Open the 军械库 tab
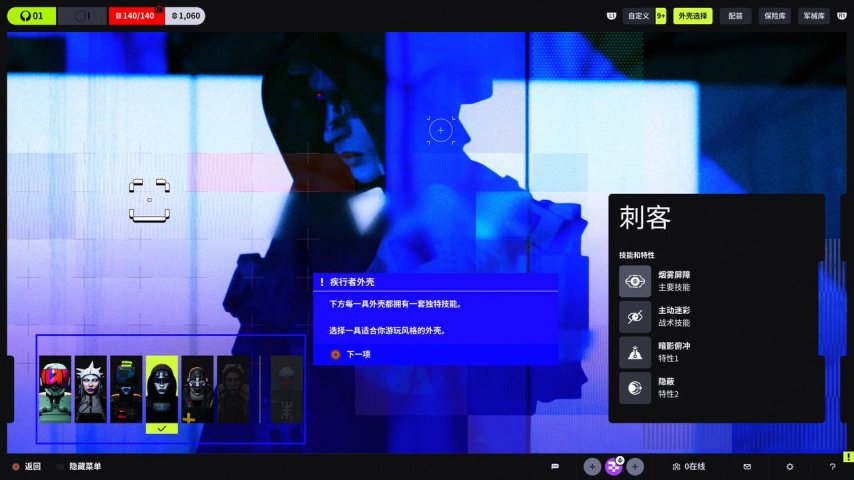 813,16
